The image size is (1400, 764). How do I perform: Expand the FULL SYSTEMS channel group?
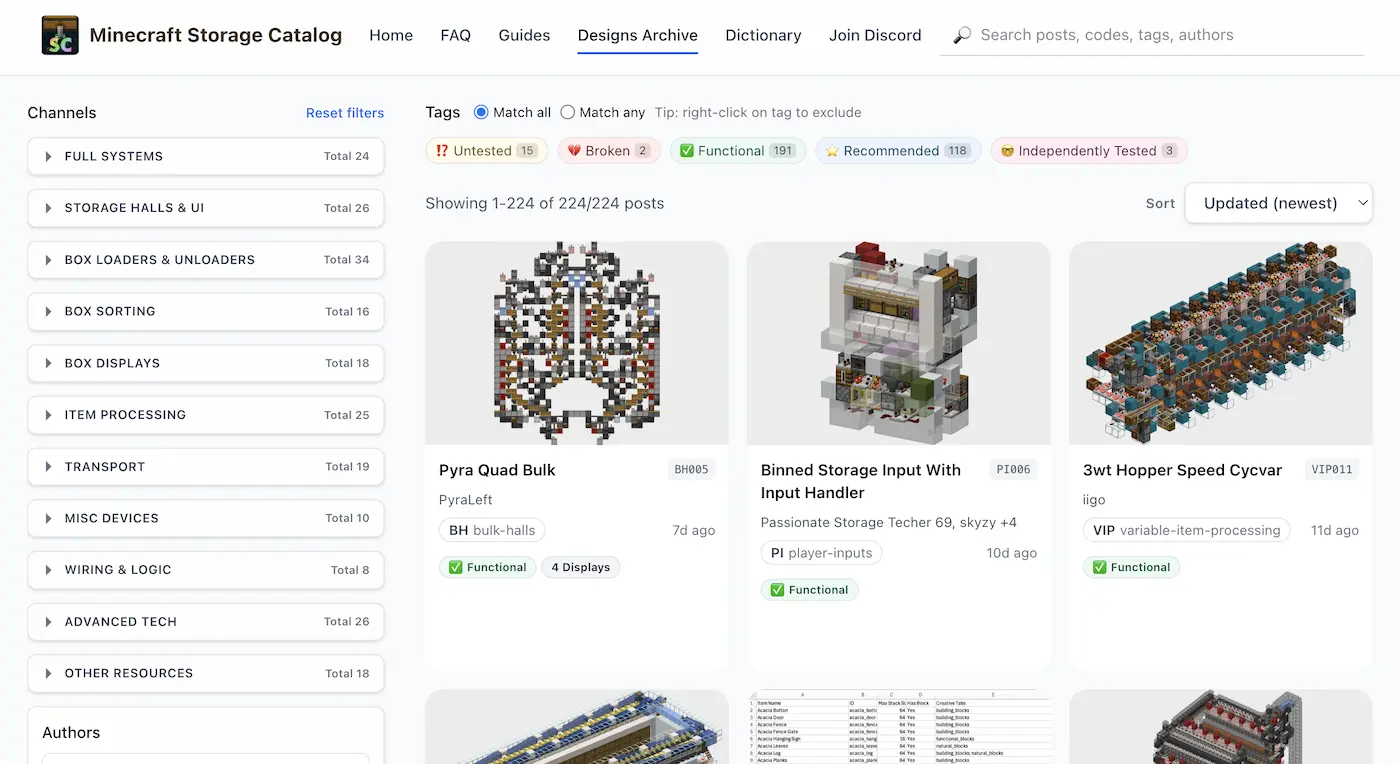[206, 156]
